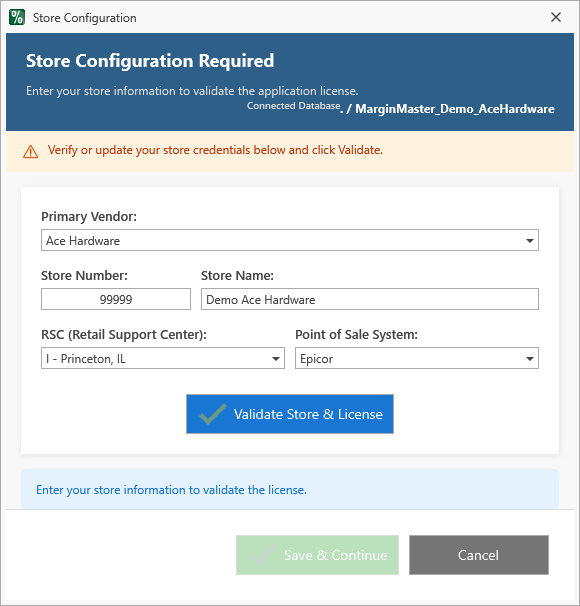Open the Primary Vendor dropdown
The width and height of the screenshot is (580, 606).
pos(290,240)
